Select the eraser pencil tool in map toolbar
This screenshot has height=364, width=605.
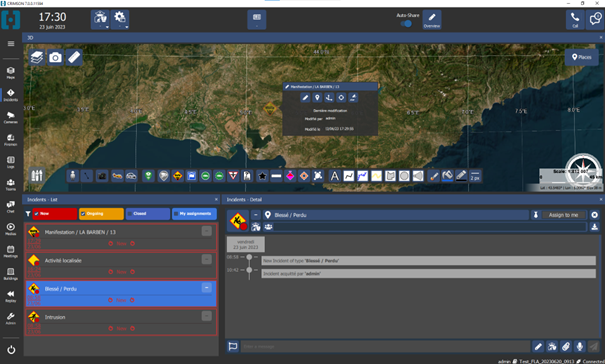[x=461, y=176]
